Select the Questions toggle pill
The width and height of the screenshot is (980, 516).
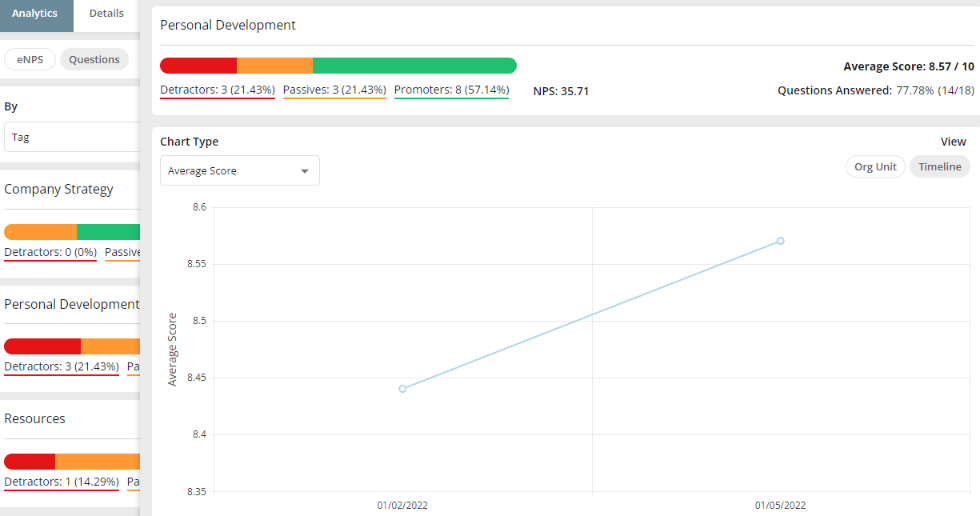pos(94,60)
